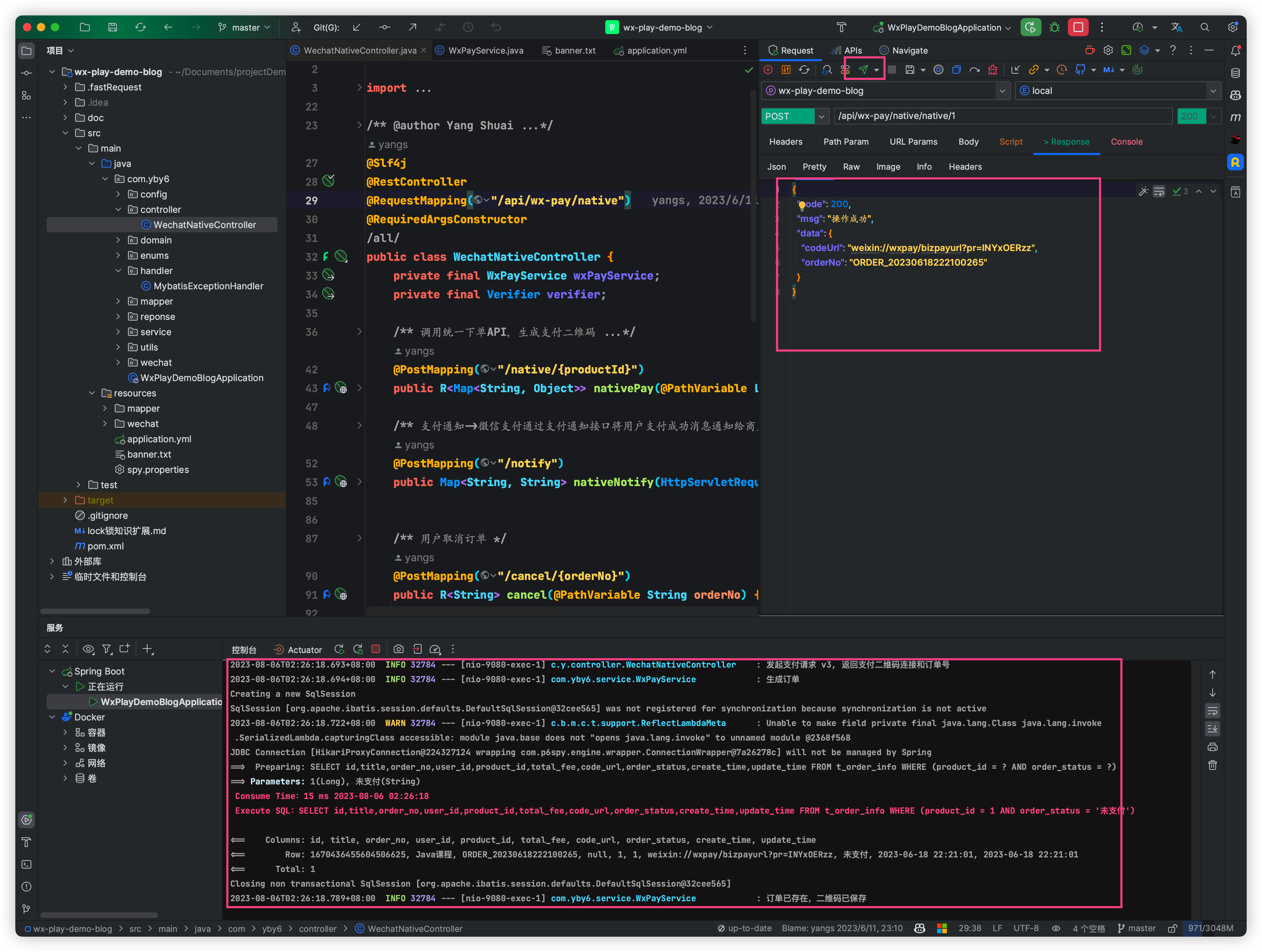Open the Console tab in request panel

tap(1126, 142)
